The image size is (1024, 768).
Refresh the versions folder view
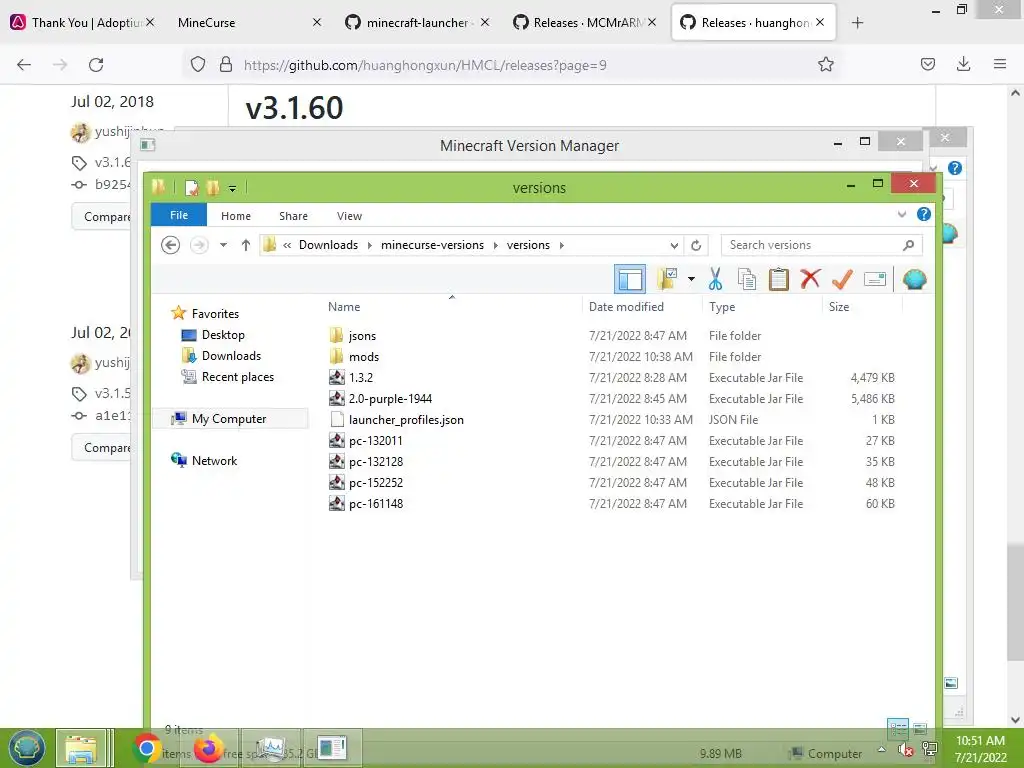point(696,246)
